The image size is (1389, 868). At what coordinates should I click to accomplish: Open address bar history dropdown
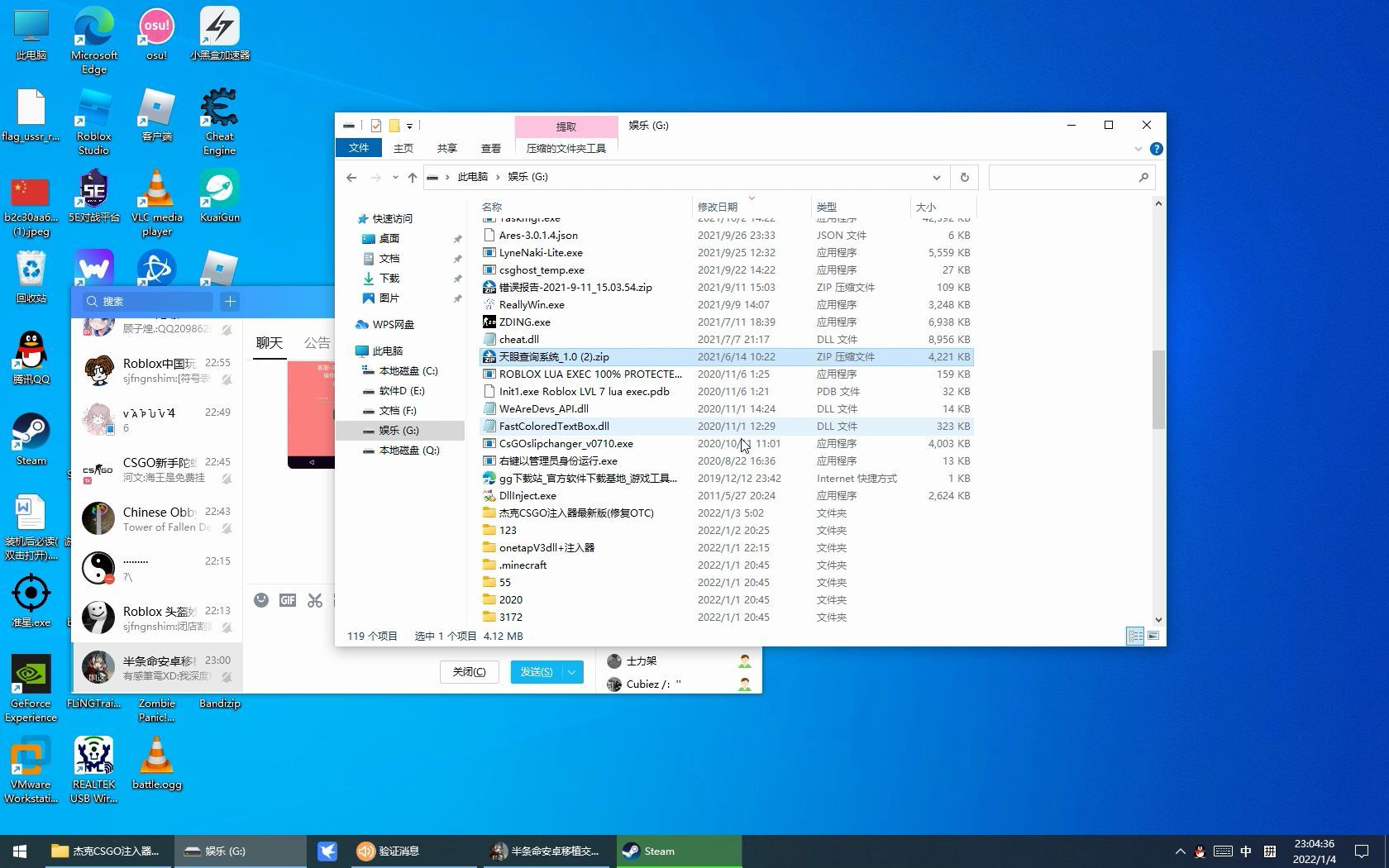pos(936,177)
